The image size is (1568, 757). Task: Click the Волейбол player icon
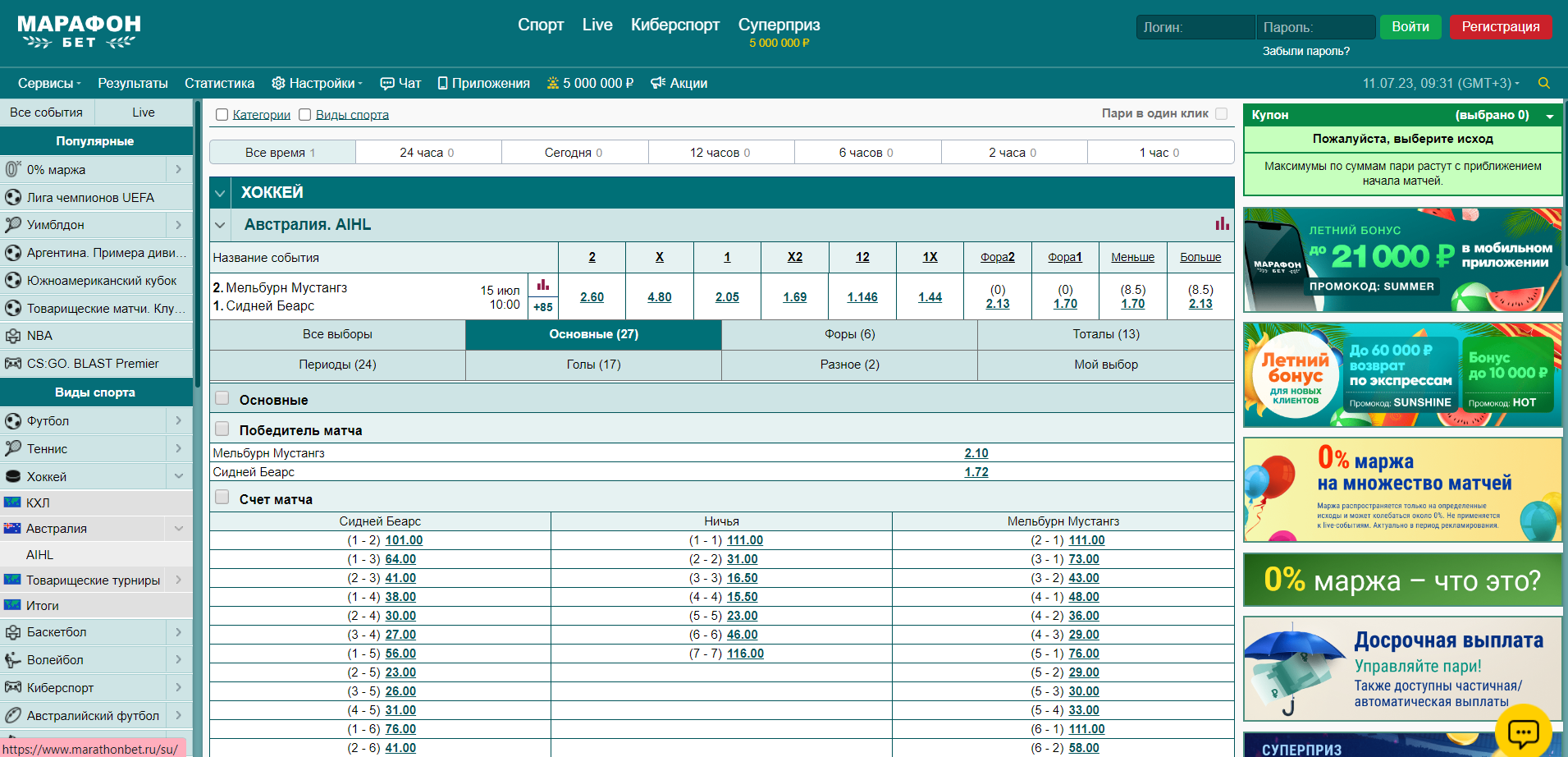tap(13, 659)
